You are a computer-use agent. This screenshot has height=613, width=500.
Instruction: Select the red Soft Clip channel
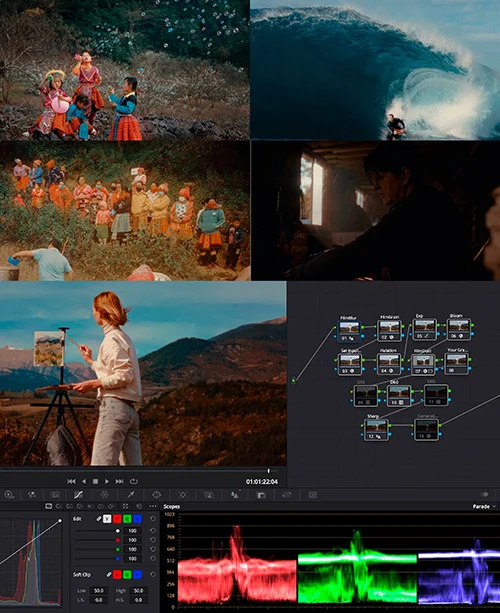coord(117,575)
